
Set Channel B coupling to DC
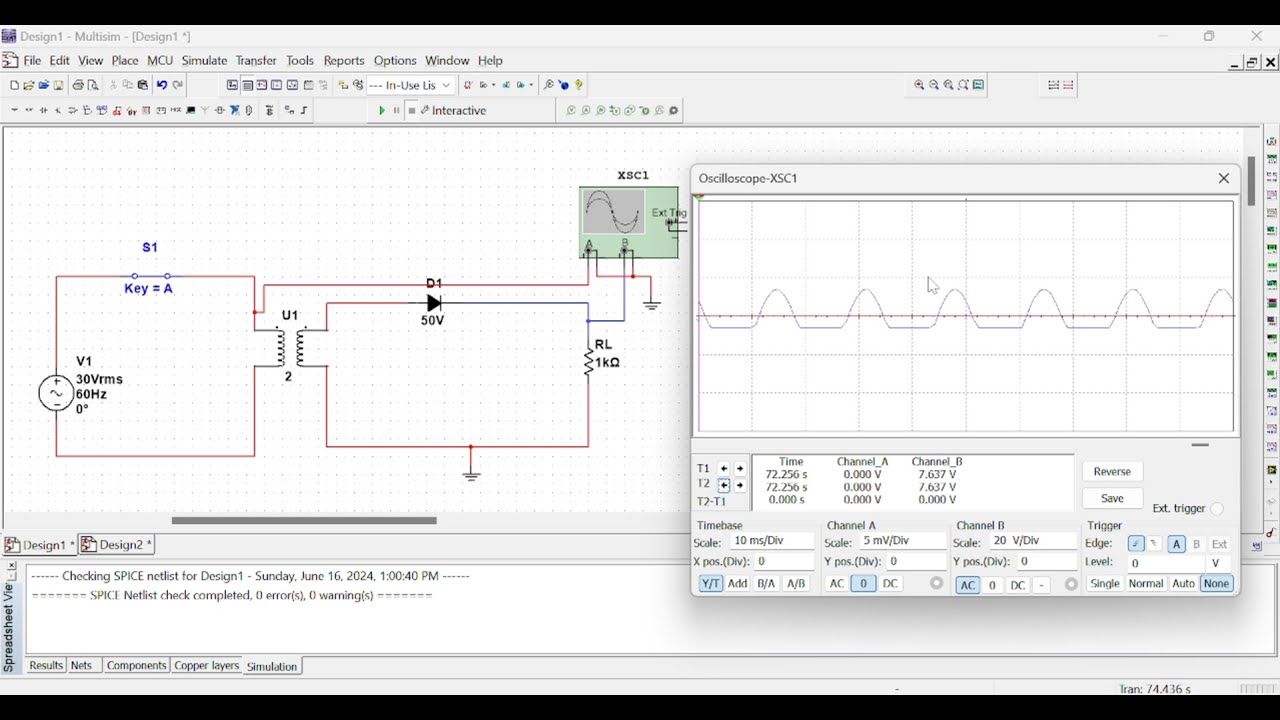[1017, 585]
